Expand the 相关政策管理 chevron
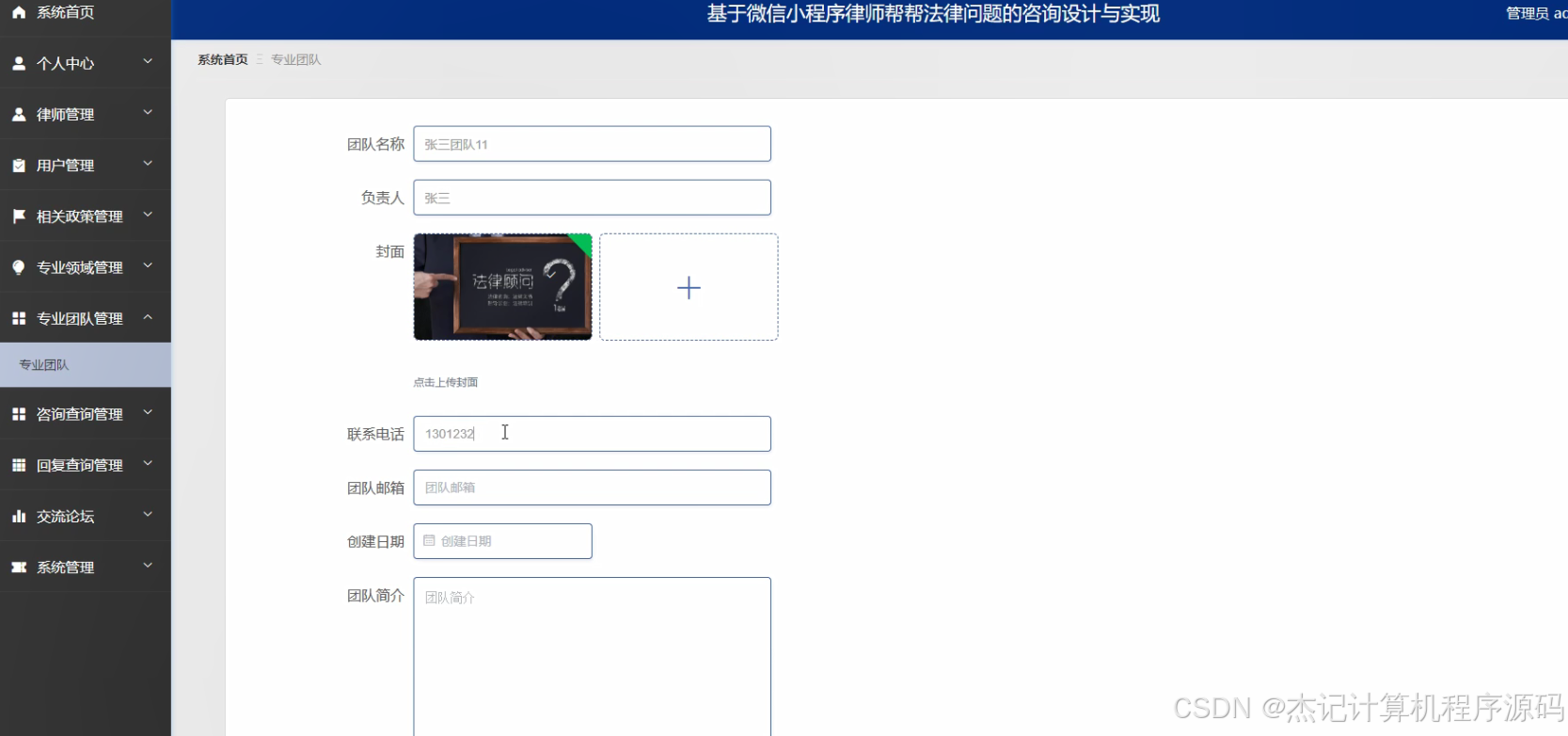 [x=148, y=216]
